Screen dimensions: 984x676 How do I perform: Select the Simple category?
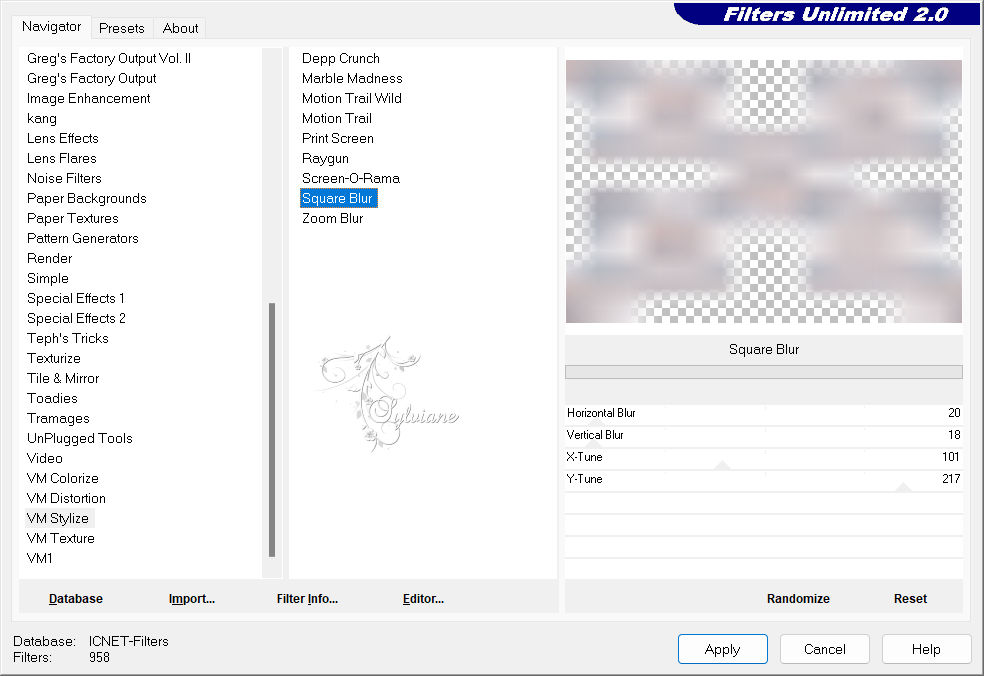pyautogui.click(x=48, y=278)
